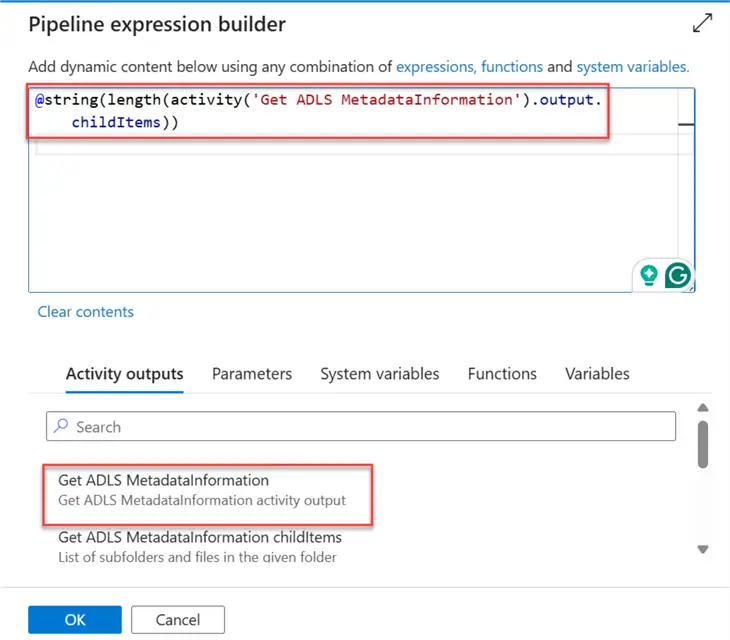This screenshot has height=640, width=730.
Task: Open the System variables tab
Action: pos(379,374)
